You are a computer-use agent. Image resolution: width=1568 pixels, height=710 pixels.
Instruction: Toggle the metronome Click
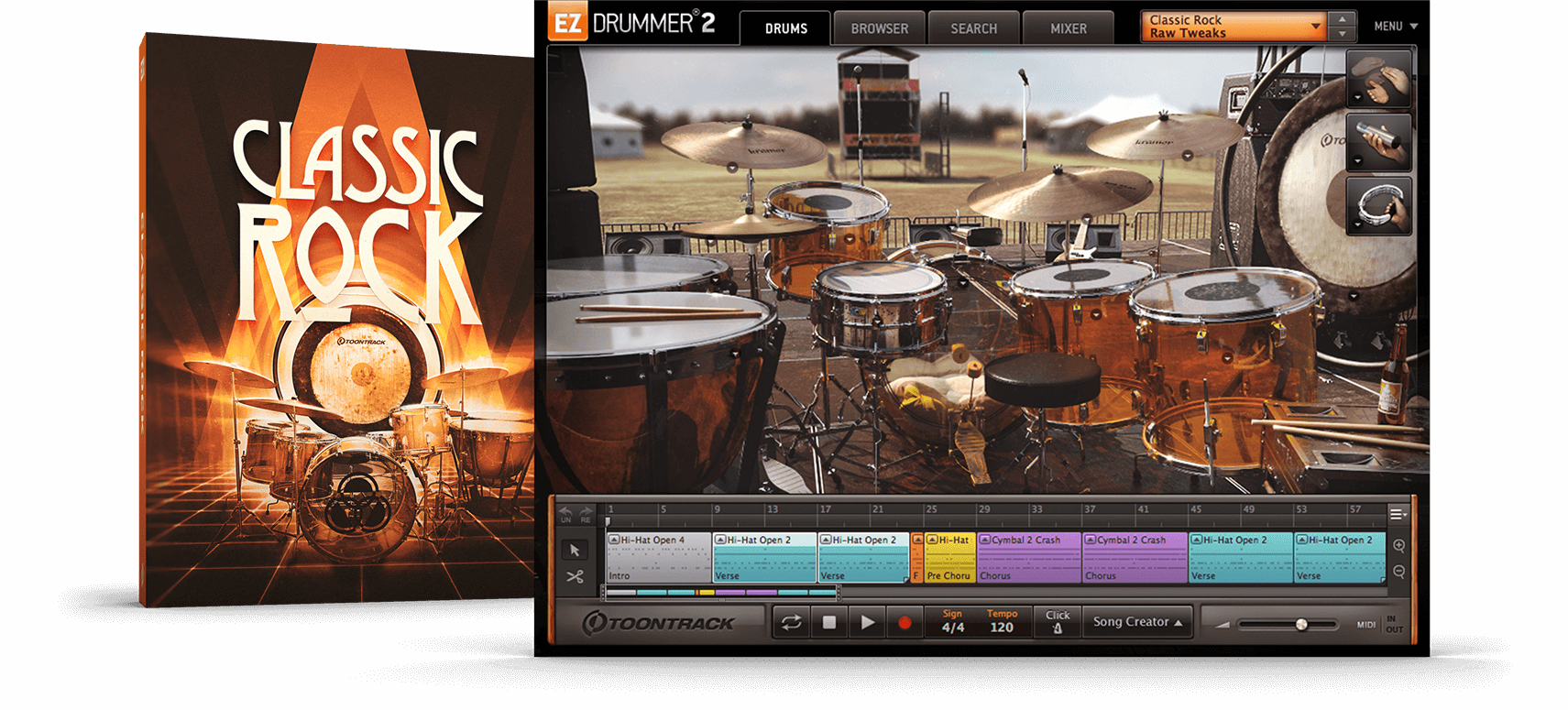click(1058, 622)
